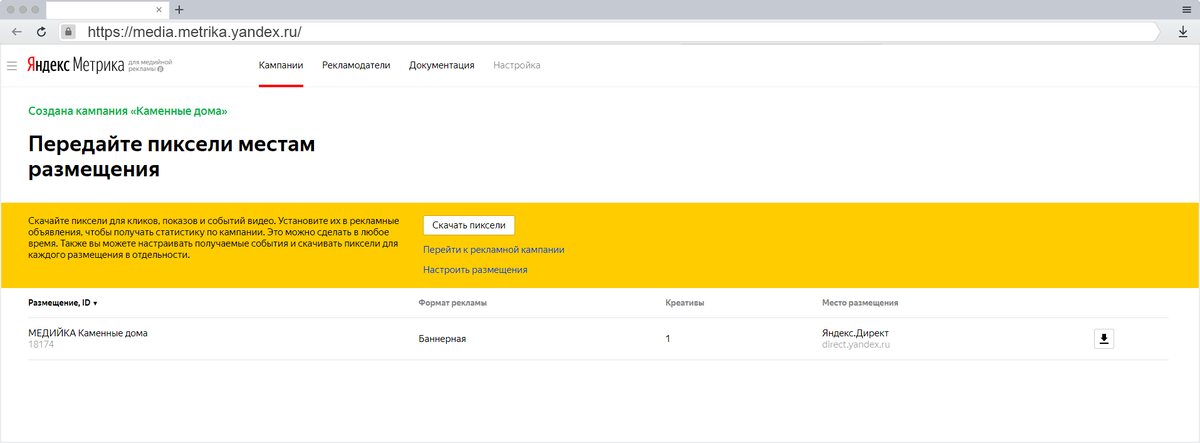Click the browser downloads arrow icon
1200x443 pixels.
1182,31
